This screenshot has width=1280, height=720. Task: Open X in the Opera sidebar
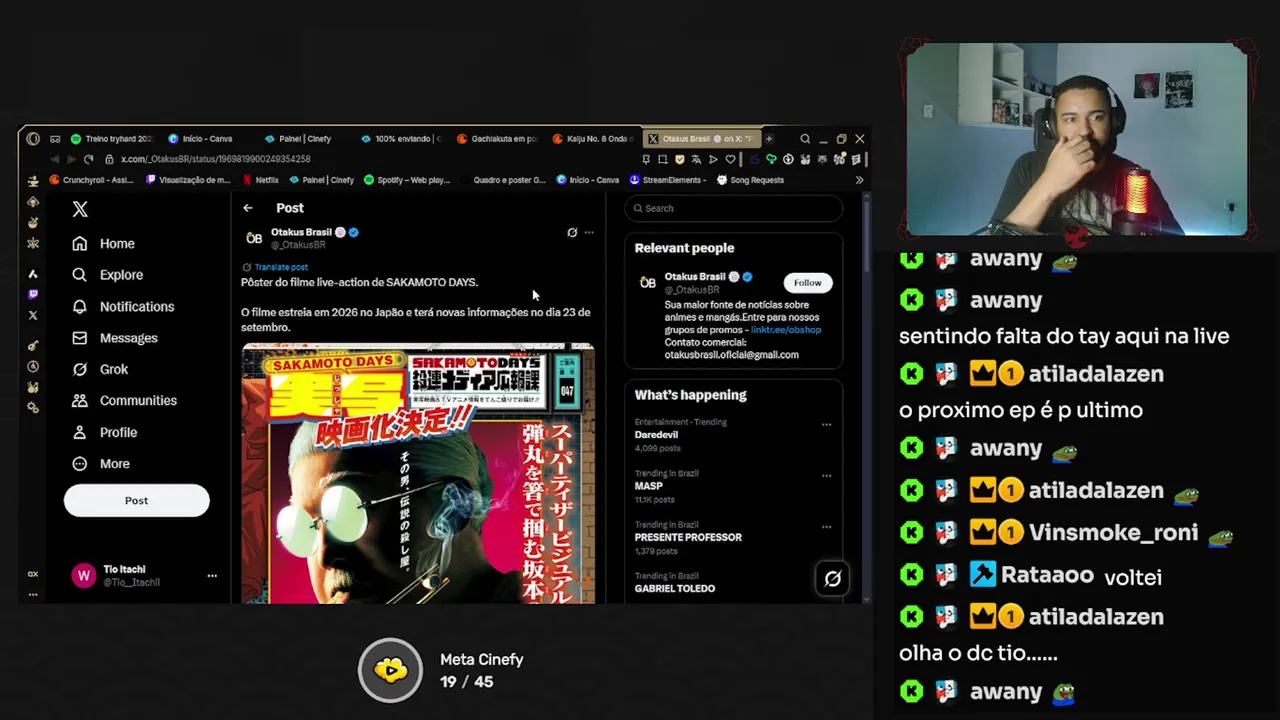point(33,315)
